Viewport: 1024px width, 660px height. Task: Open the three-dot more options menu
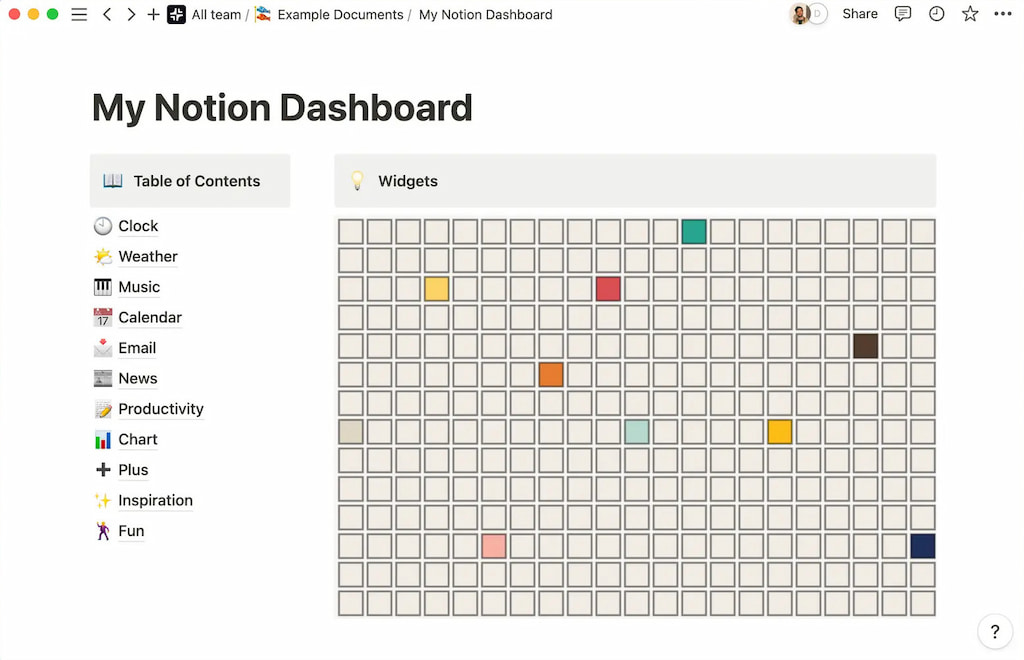tap(1003, 14)
